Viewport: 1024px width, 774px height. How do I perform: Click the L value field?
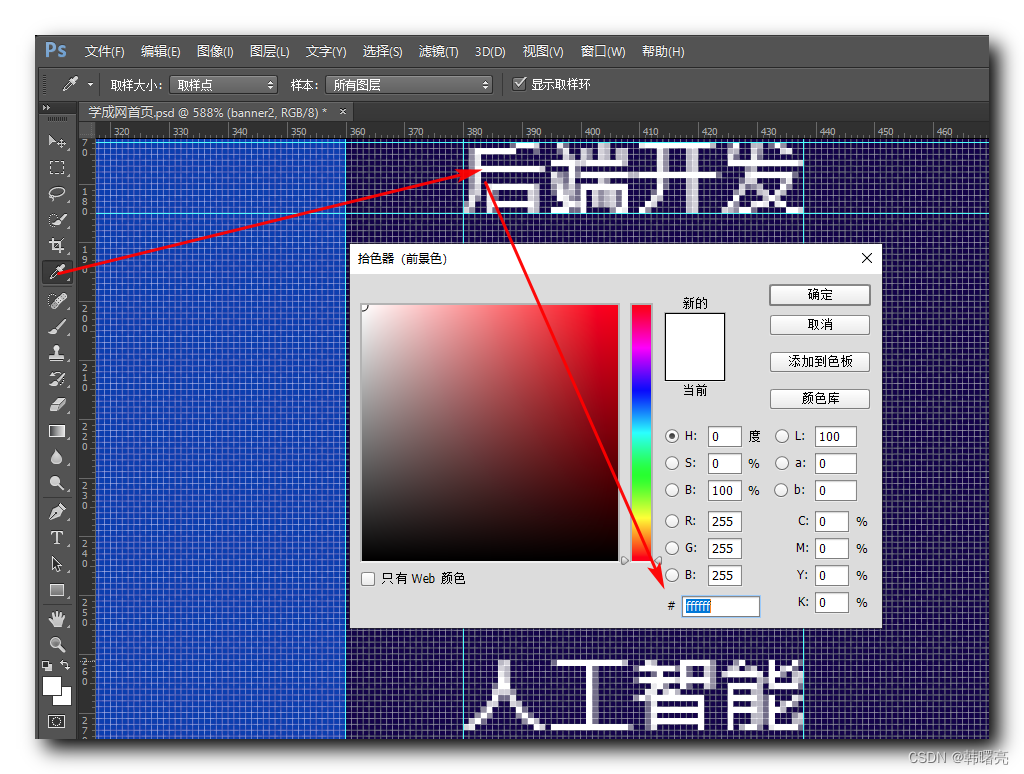click(x=835, y=436)
